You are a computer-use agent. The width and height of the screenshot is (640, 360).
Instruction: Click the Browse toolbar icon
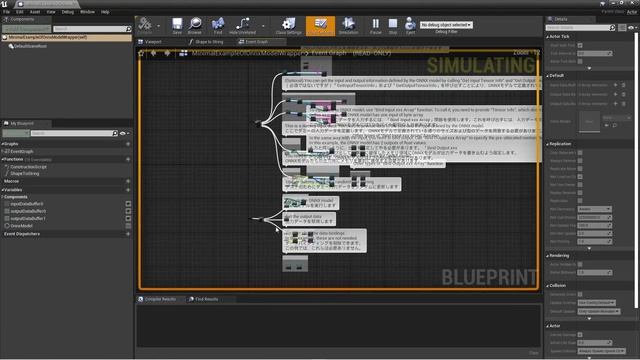195,25
